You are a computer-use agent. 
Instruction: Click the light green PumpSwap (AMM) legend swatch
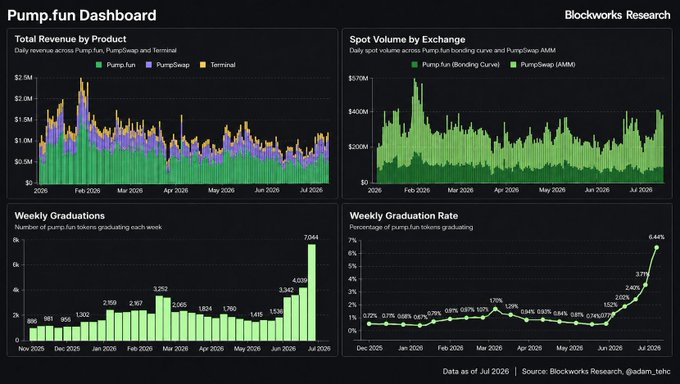[513, 65]
